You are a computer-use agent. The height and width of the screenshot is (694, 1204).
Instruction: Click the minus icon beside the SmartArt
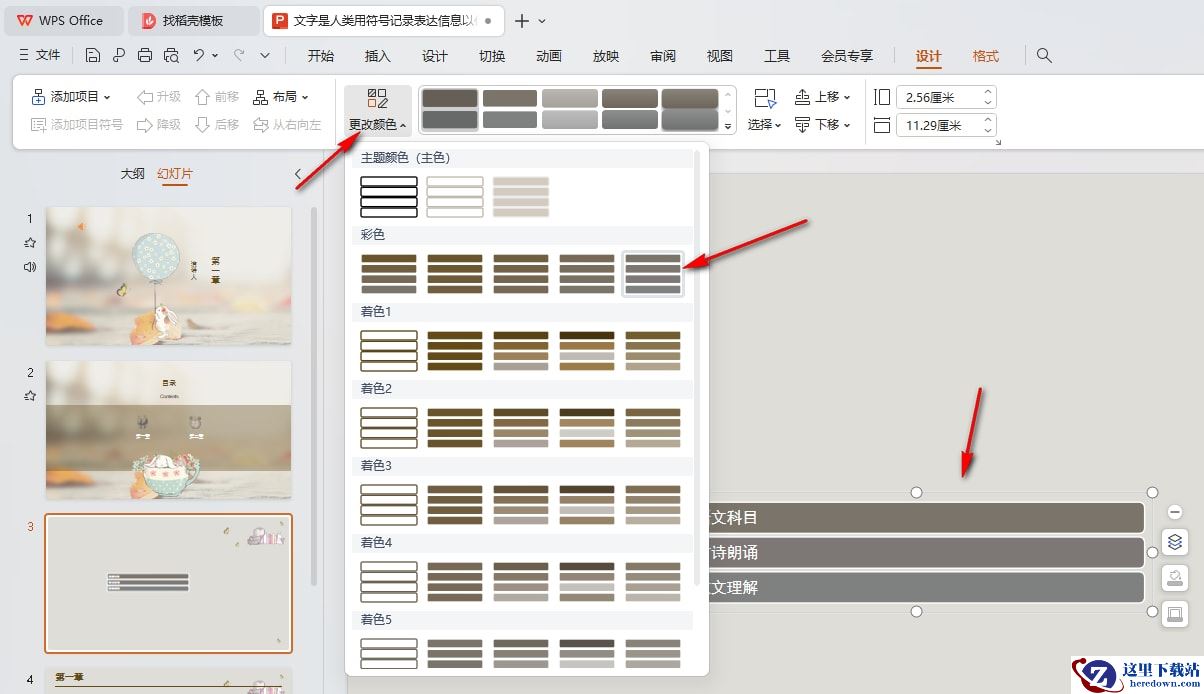pos(1175,513)
